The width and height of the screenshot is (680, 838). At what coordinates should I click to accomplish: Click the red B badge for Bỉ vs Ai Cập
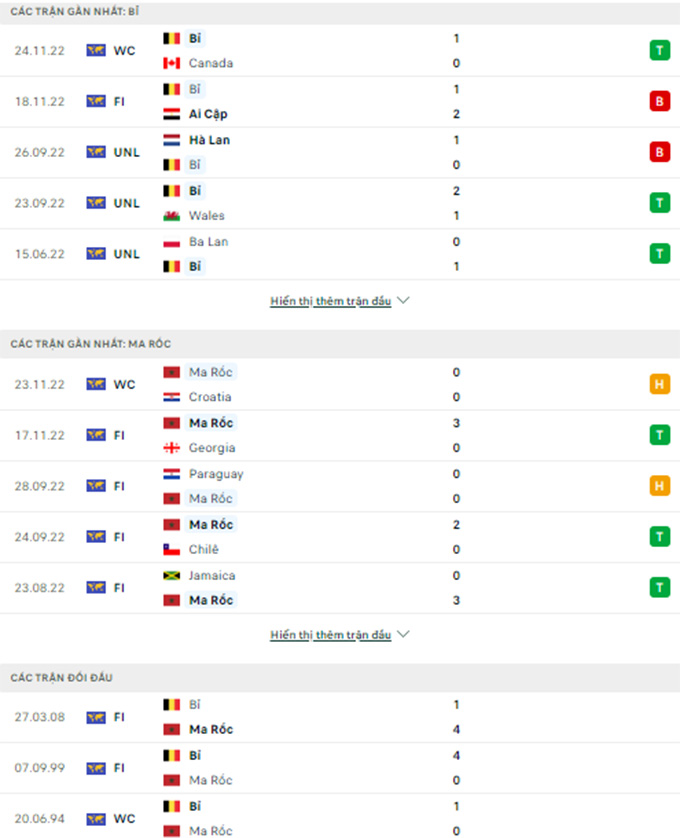click(659, 101)
